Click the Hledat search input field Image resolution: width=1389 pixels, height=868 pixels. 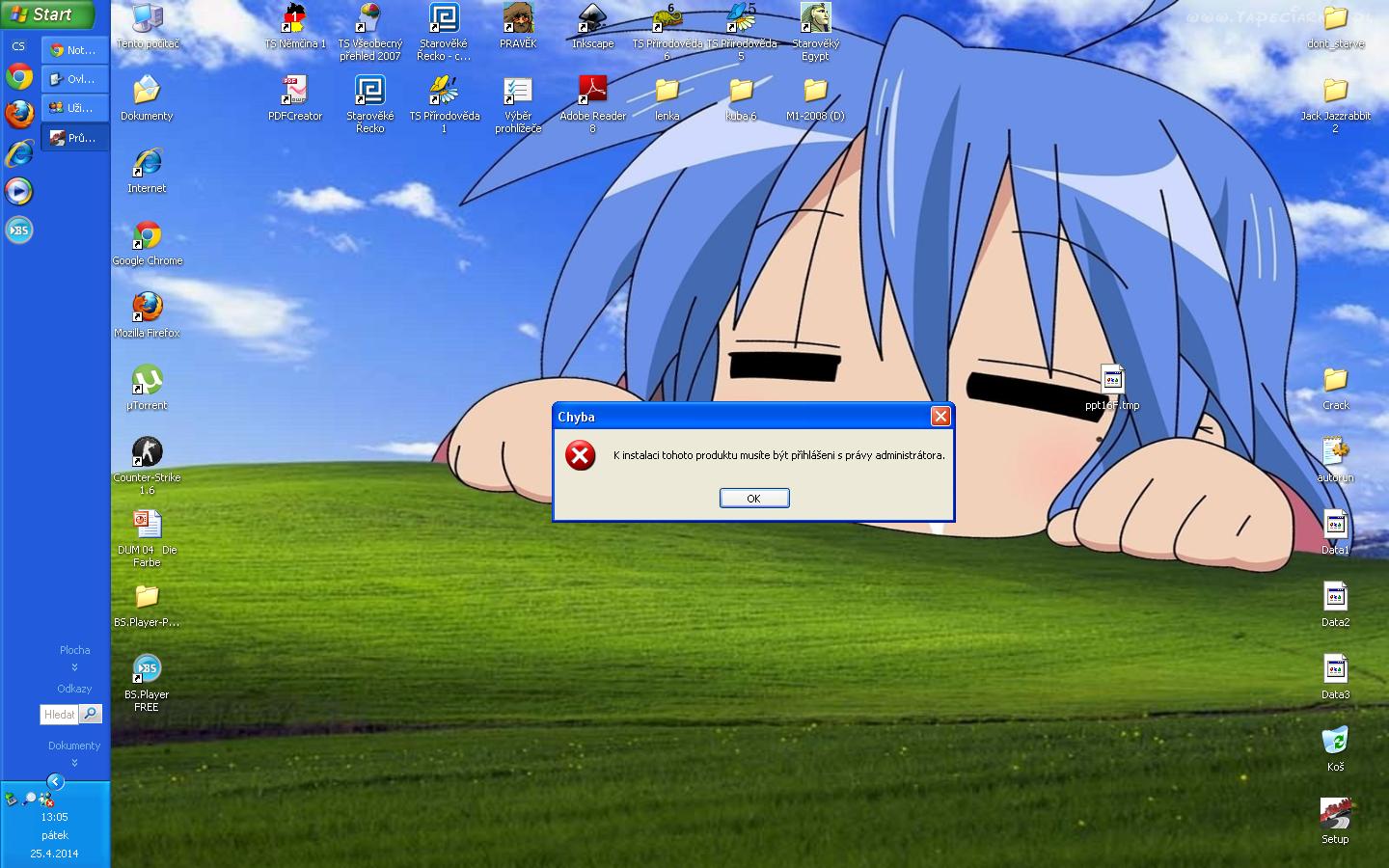click(x=59, y=714)
